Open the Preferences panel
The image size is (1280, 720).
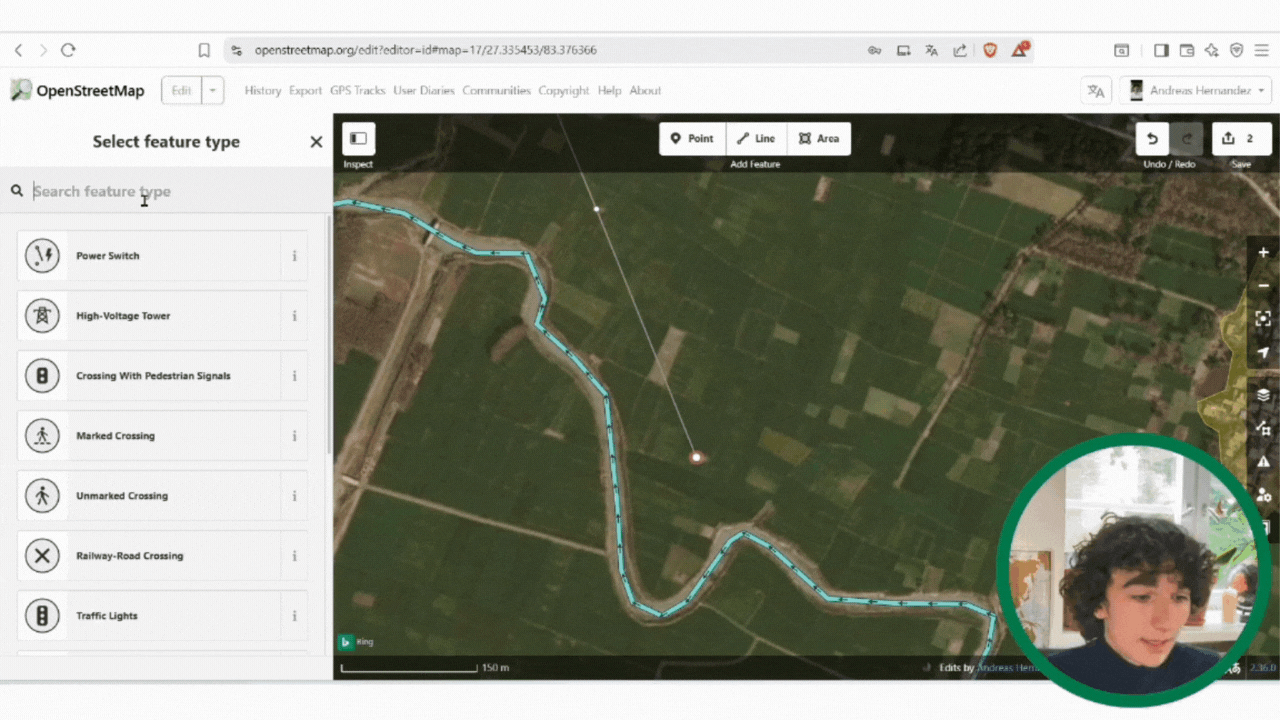(x=1264, y=494)
